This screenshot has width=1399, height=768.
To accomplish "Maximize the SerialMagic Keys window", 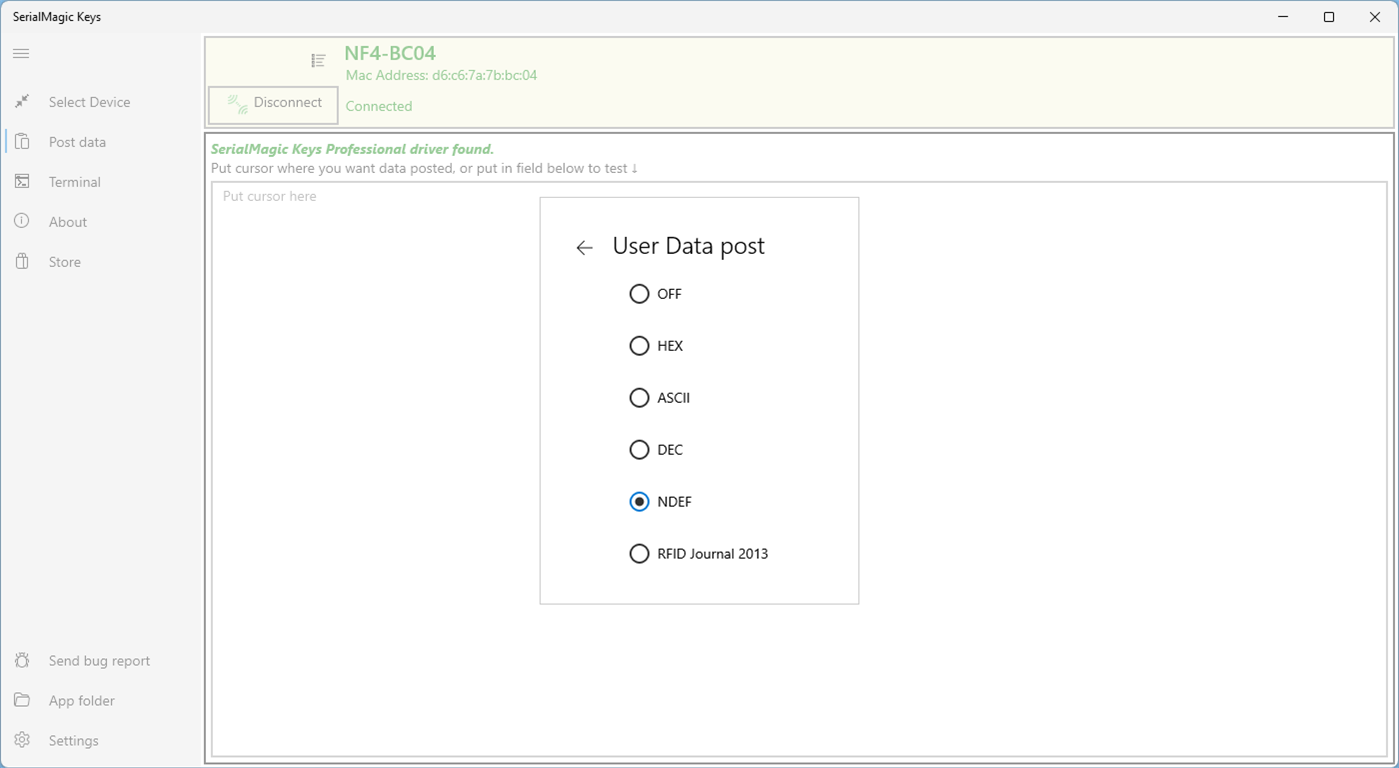I will pos(1329,17).
